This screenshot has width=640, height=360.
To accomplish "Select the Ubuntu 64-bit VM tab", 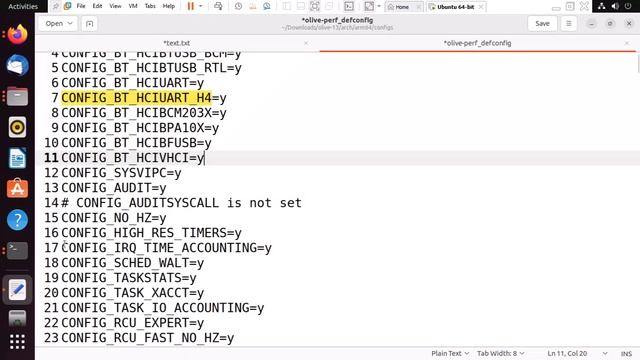I will pos(456,7).
